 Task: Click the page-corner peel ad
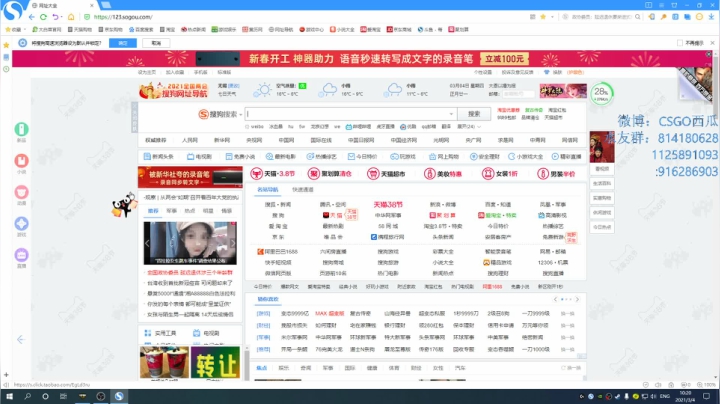697,84
